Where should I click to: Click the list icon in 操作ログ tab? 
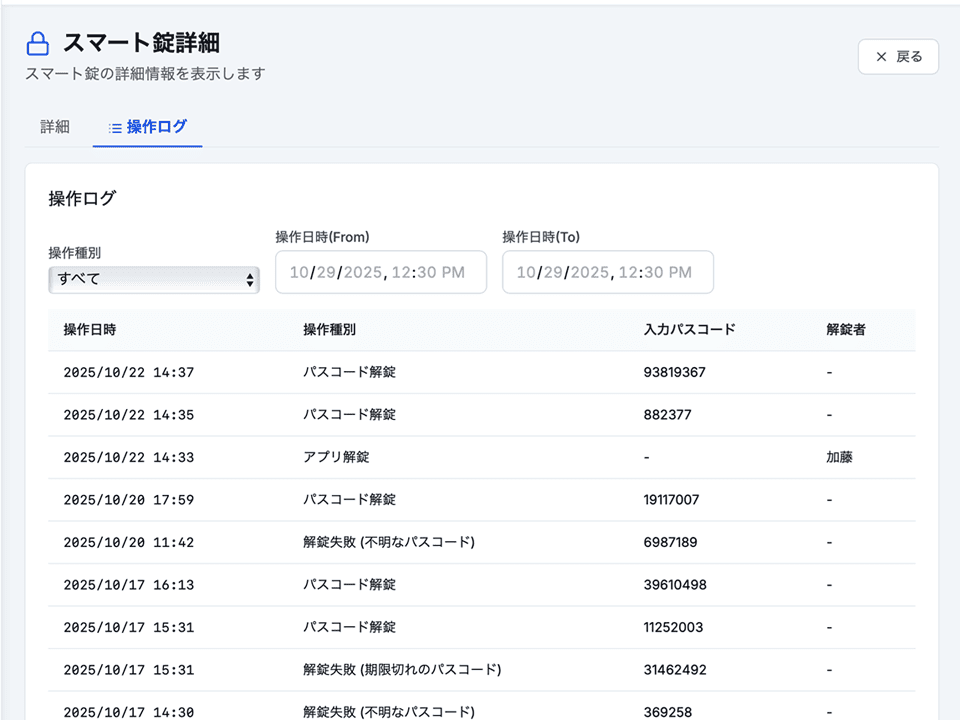(x=115, y=128)
